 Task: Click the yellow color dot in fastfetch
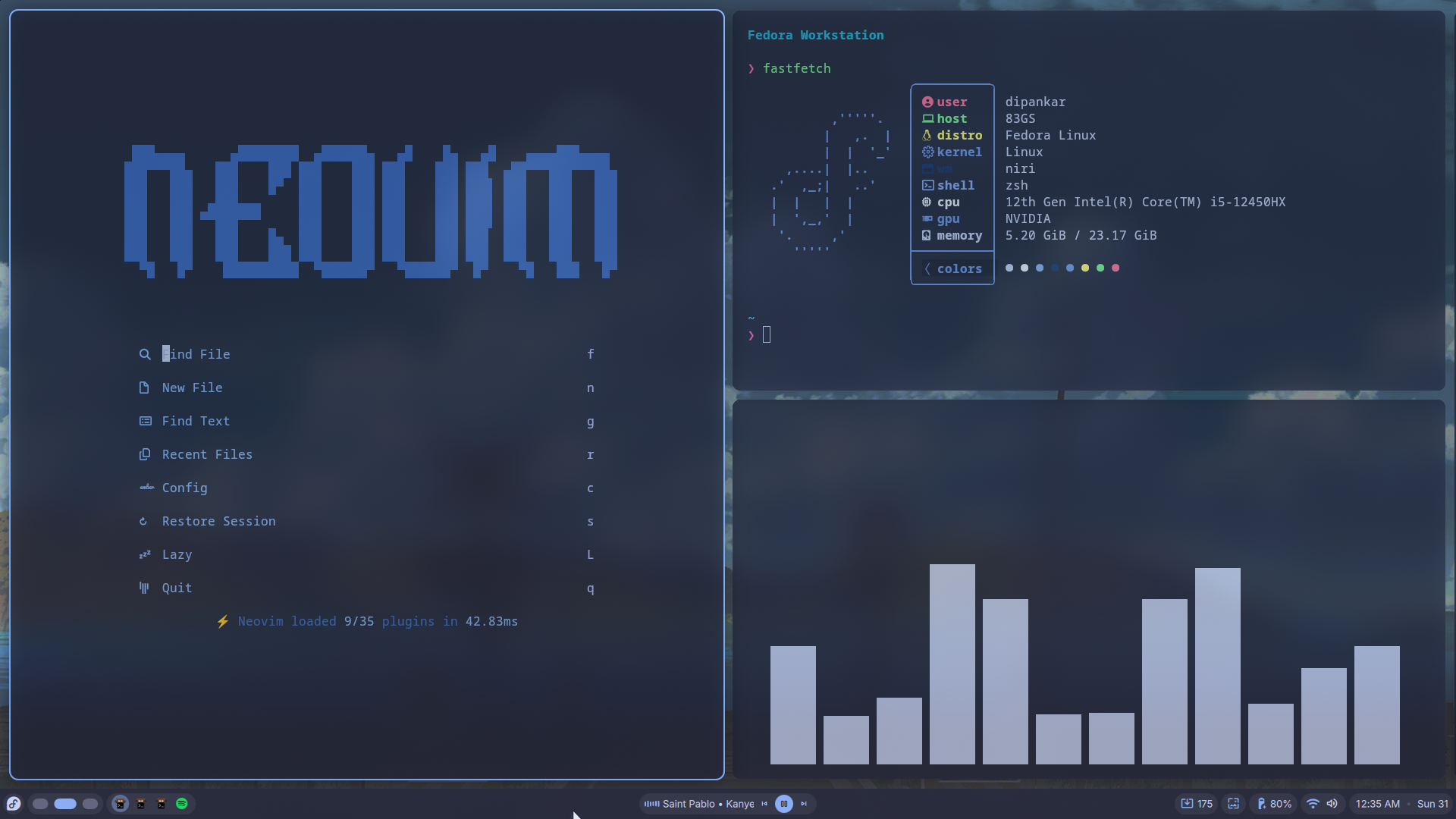(x=1085, y=268)
